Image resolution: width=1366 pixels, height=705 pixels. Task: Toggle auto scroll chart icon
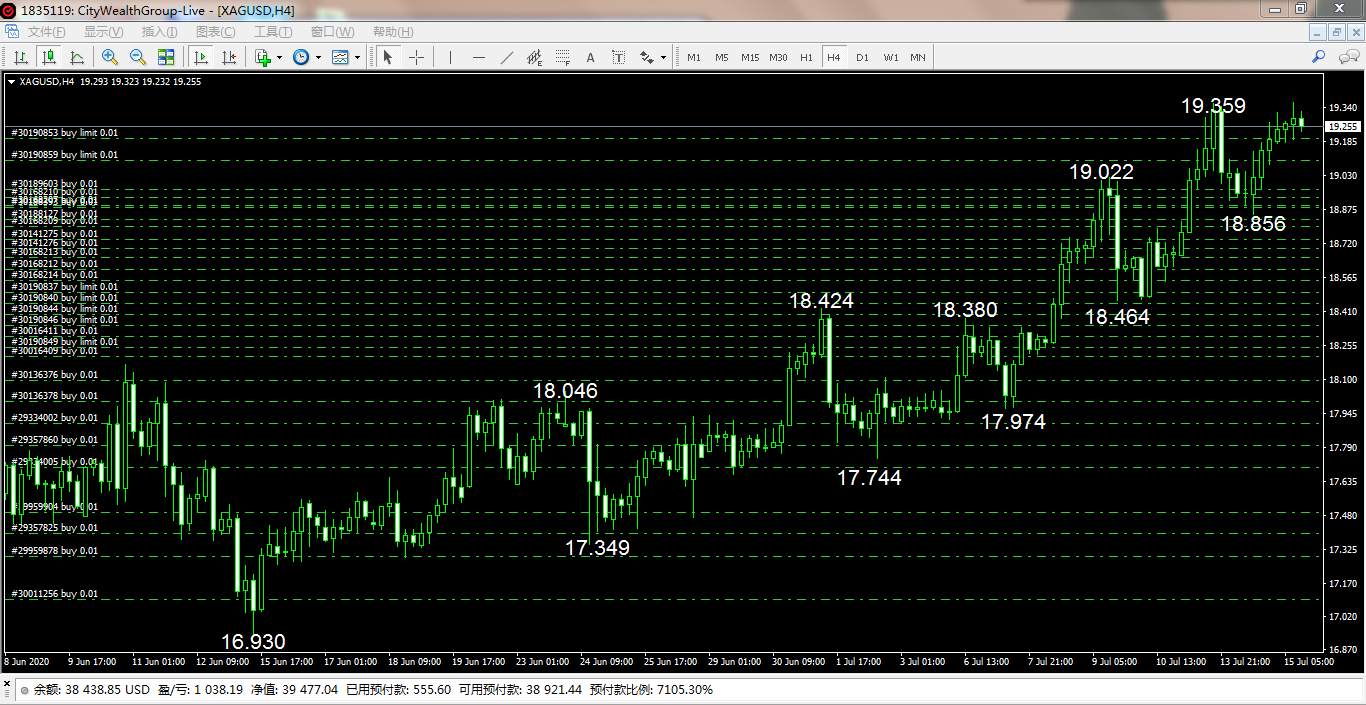tap(201, 57)
